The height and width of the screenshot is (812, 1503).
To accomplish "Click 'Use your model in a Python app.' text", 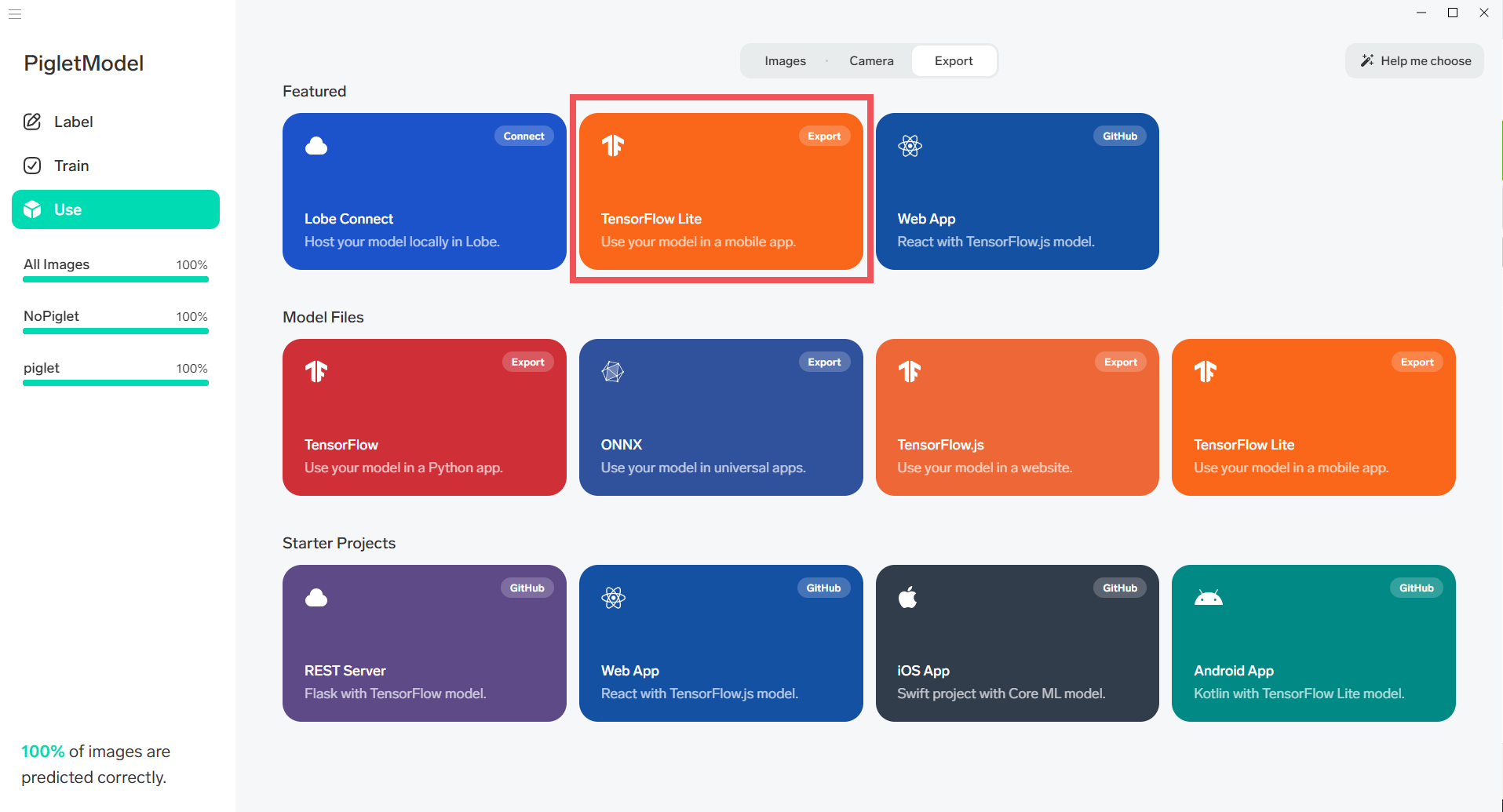I will (403, 468).
